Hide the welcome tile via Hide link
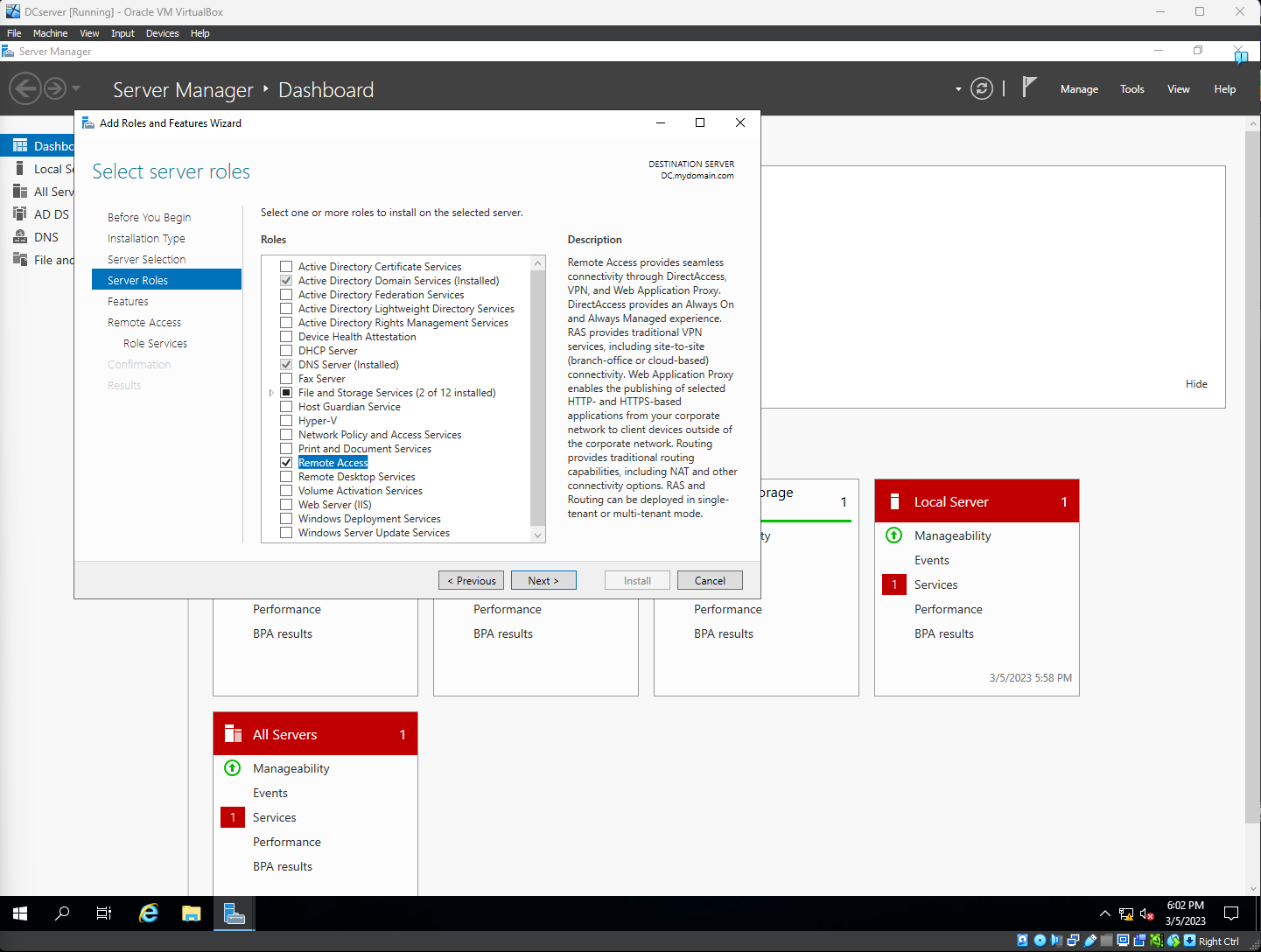This screenshot has width=1261, height=952. pyautogui.click(x=1196, y=384)
